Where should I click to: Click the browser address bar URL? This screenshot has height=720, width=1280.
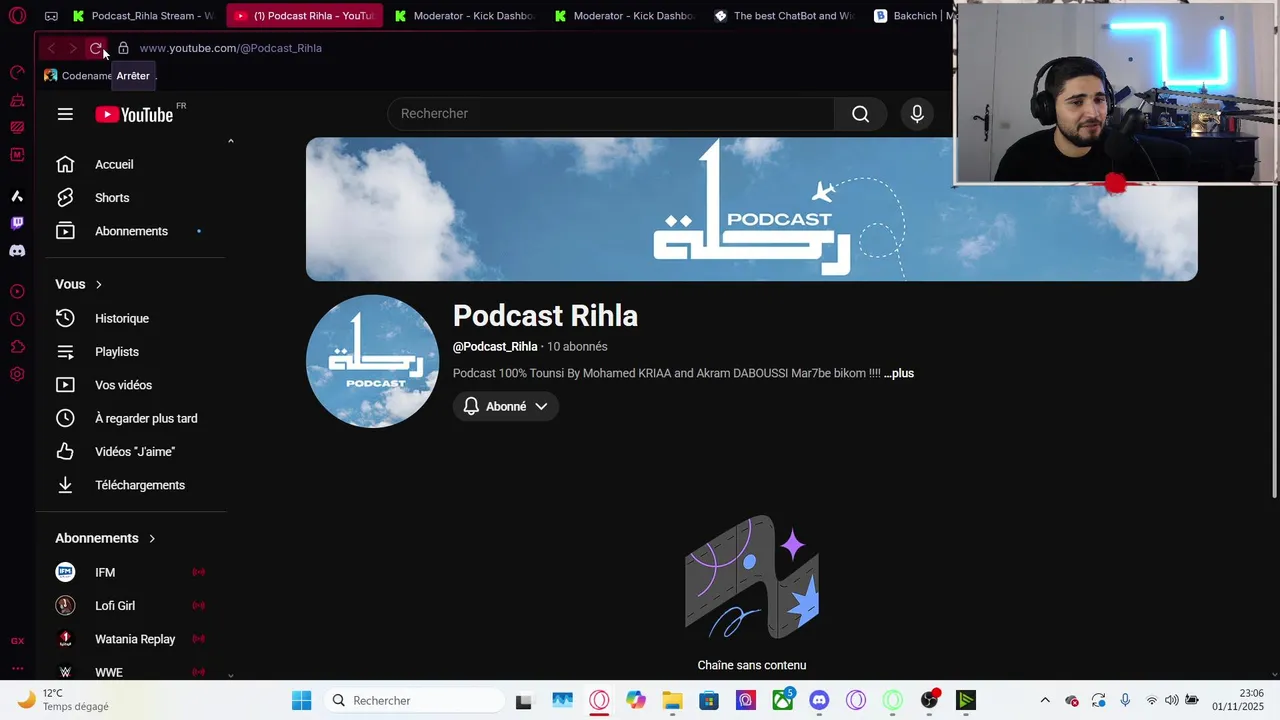click(x=231, y=48)
